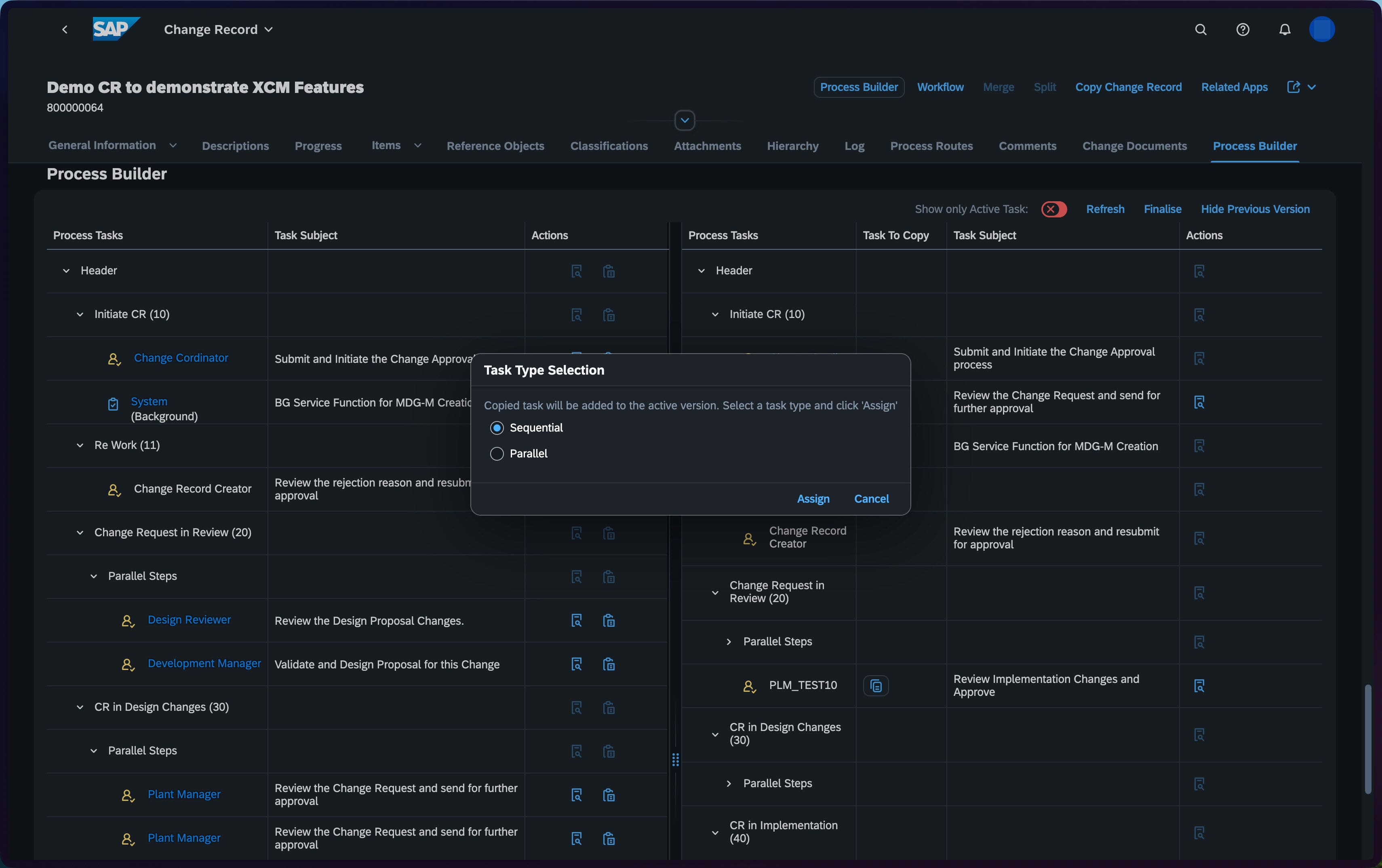1382x868 pixels.
Task: Click the Finalise link
Action: [x=1162, y=209]
